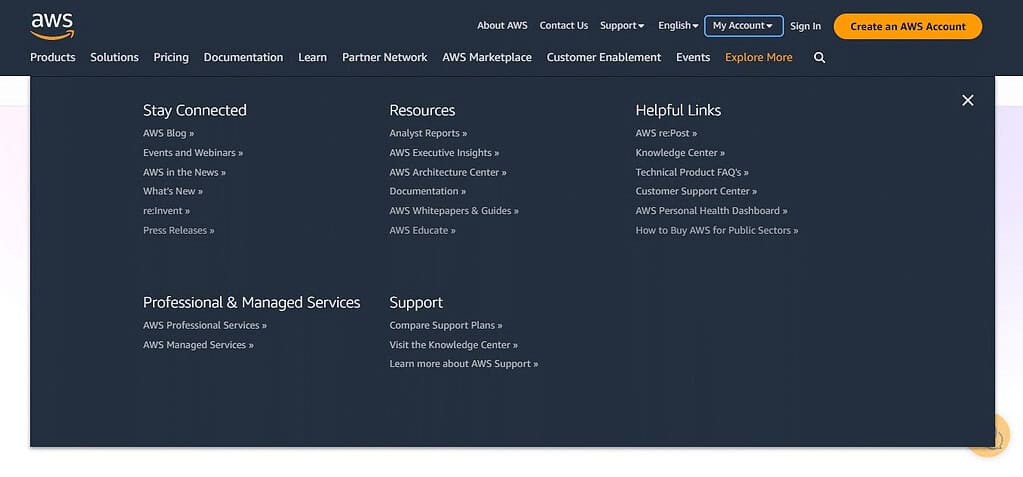Open Learn more about AWS Support
Image resolution: width=1023 pixels, height=477 pixels.
464,363
